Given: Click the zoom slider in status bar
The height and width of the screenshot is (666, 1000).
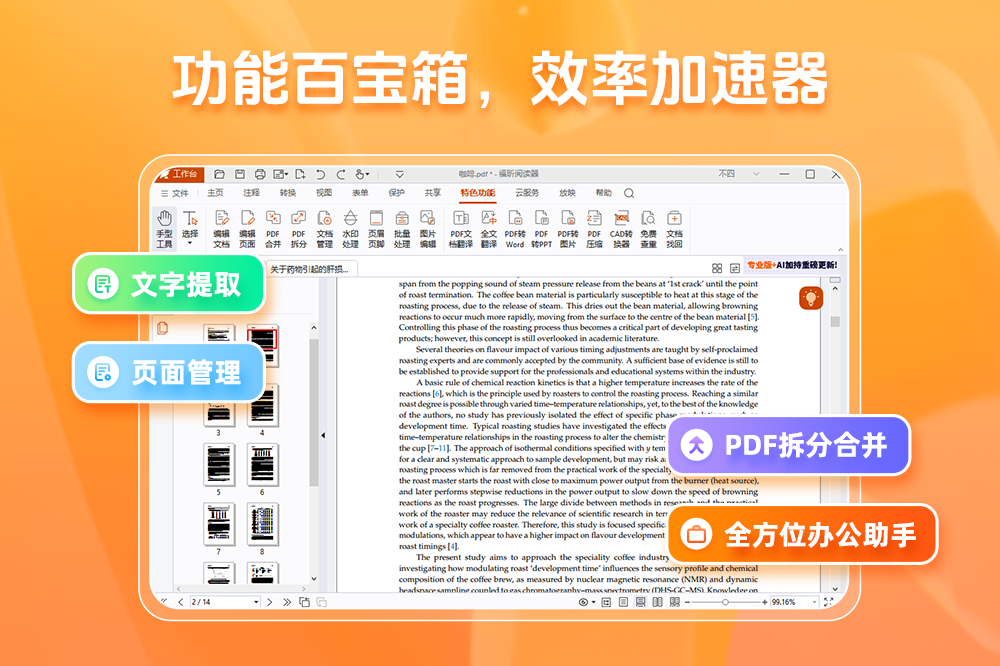Looking at the screenshot, I should pyautogui.click(x=724, y=602).
